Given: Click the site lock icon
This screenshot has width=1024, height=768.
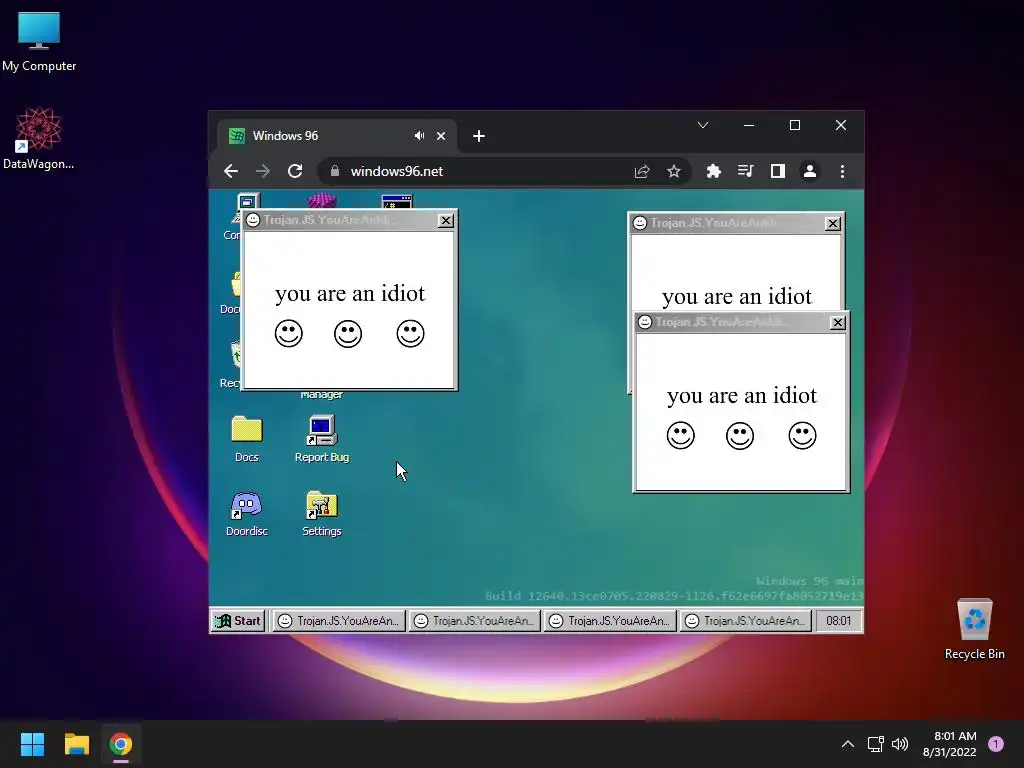Looking at the screenshot, I should 335,171.
